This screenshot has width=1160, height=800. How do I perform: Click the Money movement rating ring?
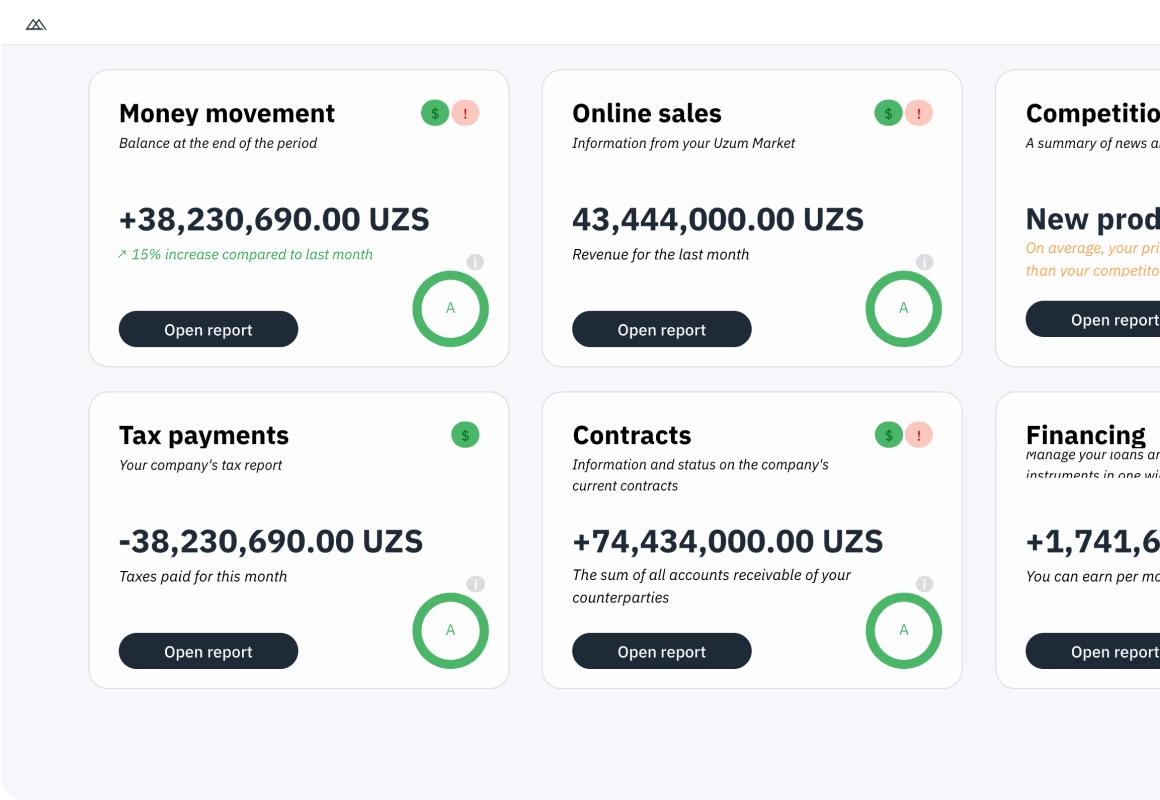tap(450, 309)
